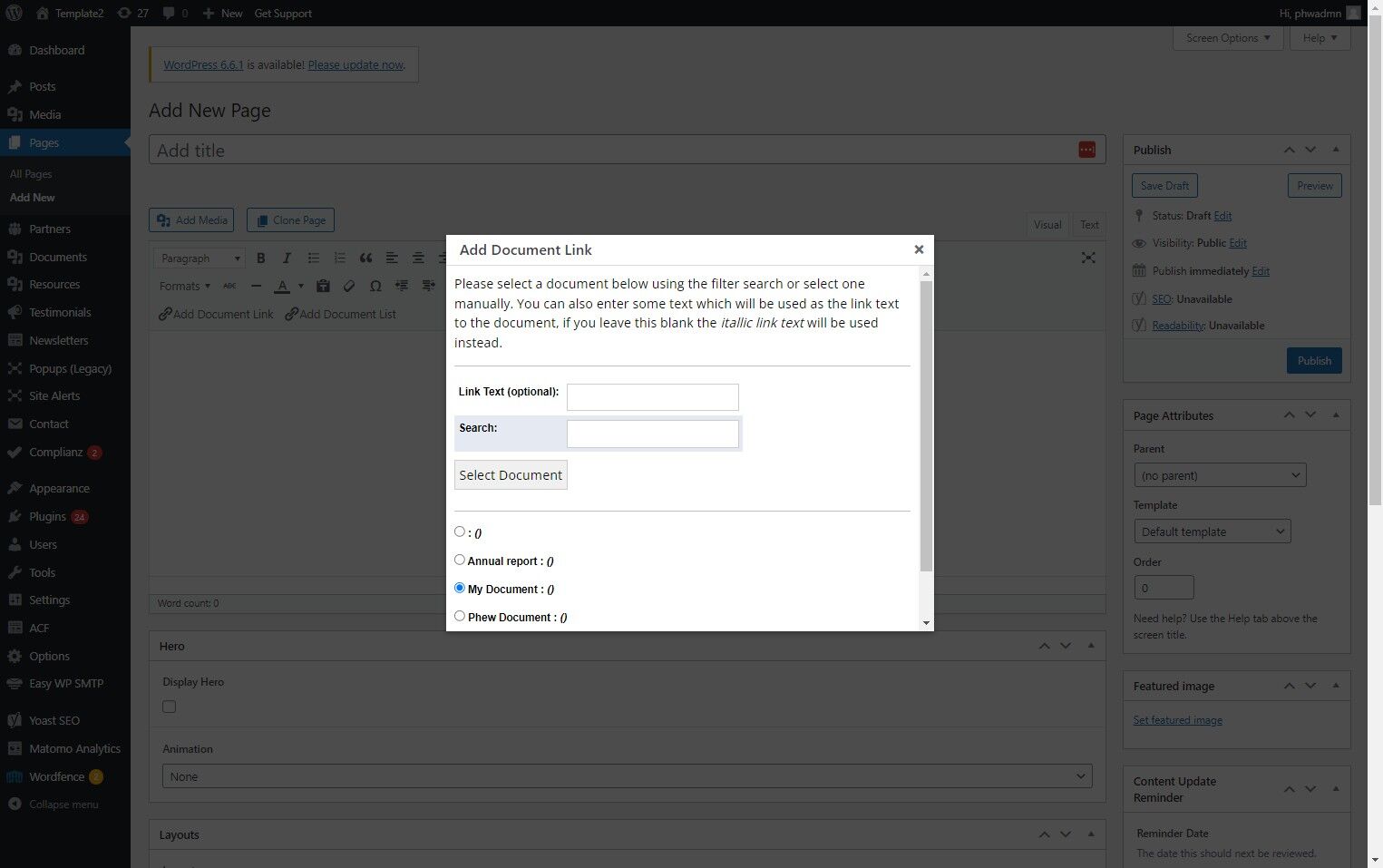Click the Clone Page button
Viewport: 1383px width, 868px height.
point(290,220)
